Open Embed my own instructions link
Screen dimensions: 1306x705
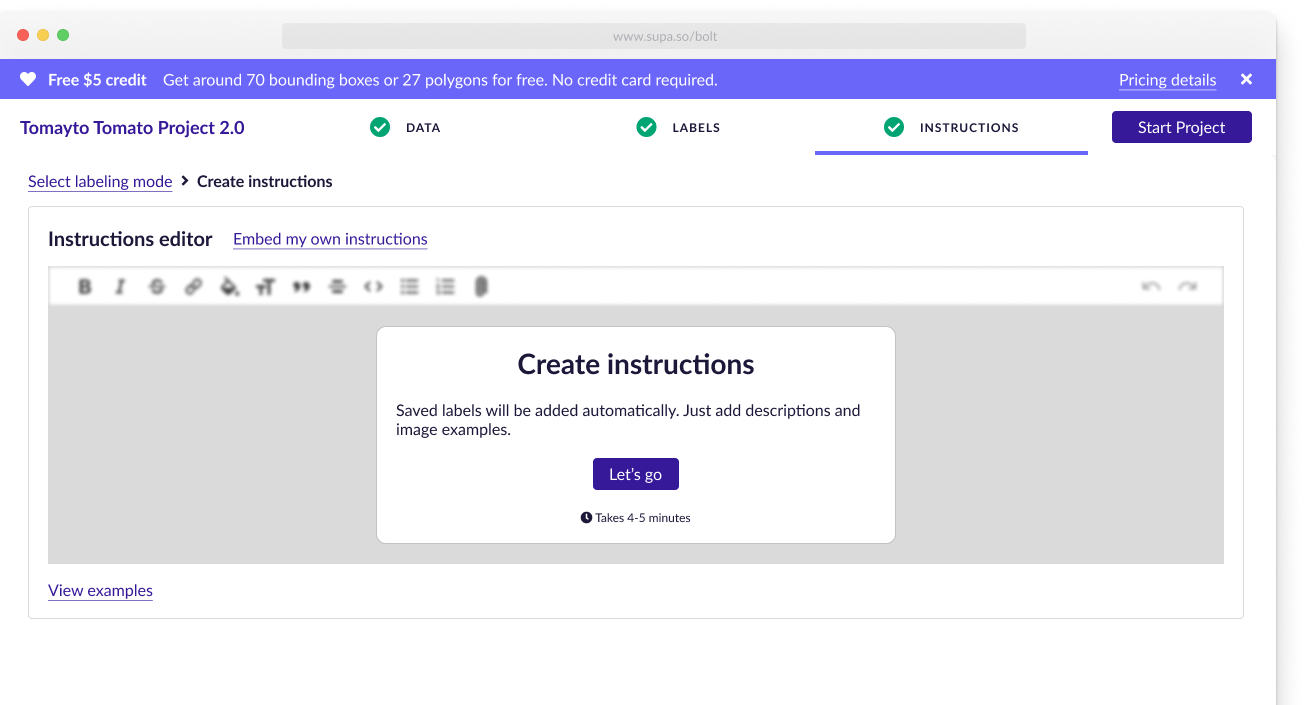pos(330,239)
